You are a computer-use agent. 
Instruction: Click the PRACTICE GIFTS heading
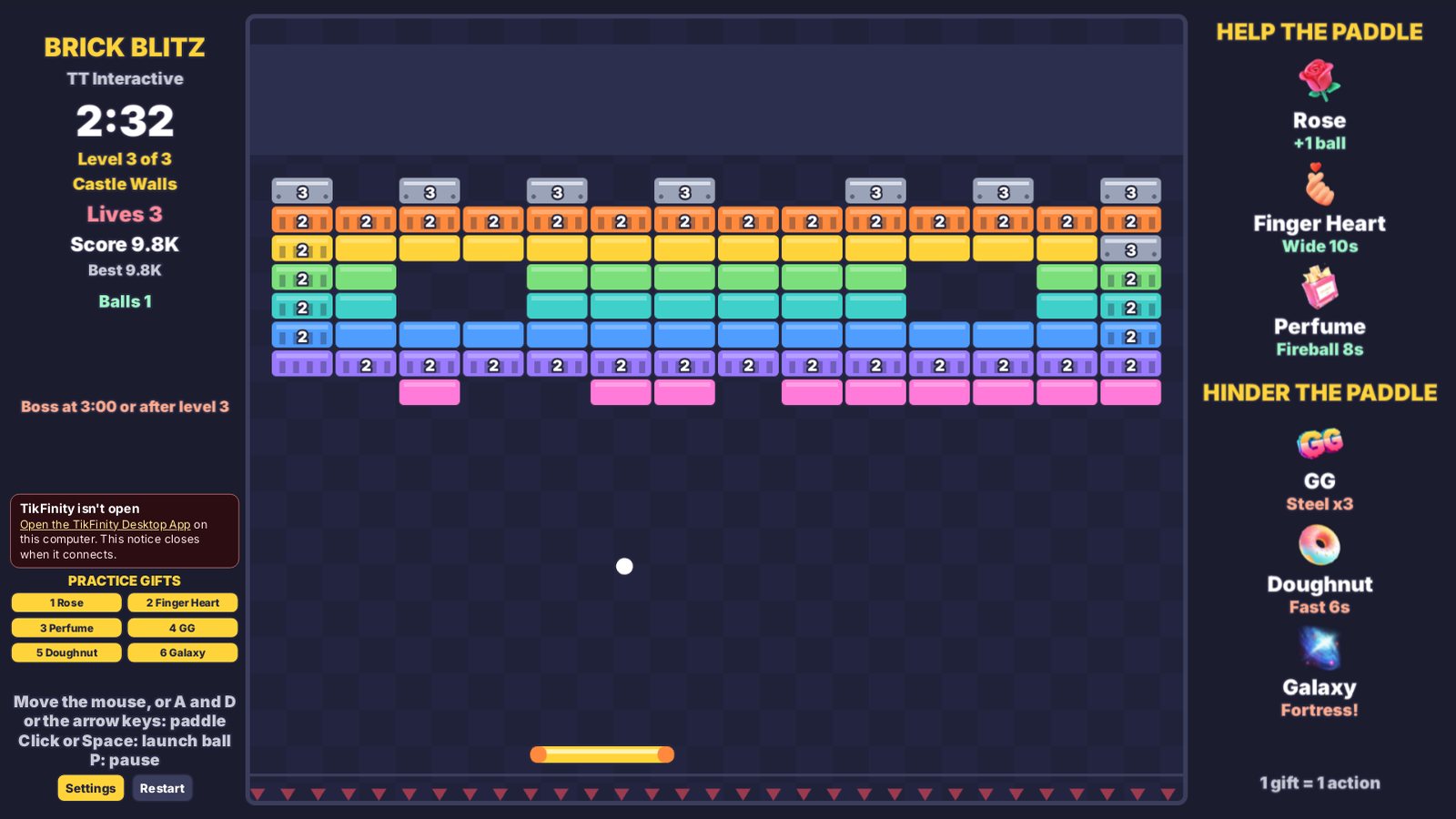(125, 581)
